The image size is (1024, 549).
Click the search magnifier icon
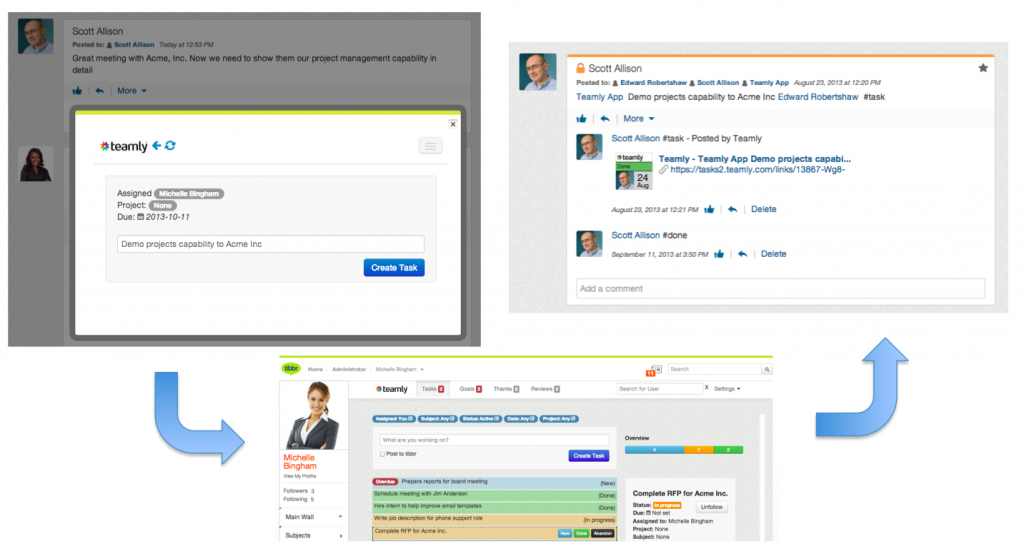767,369
